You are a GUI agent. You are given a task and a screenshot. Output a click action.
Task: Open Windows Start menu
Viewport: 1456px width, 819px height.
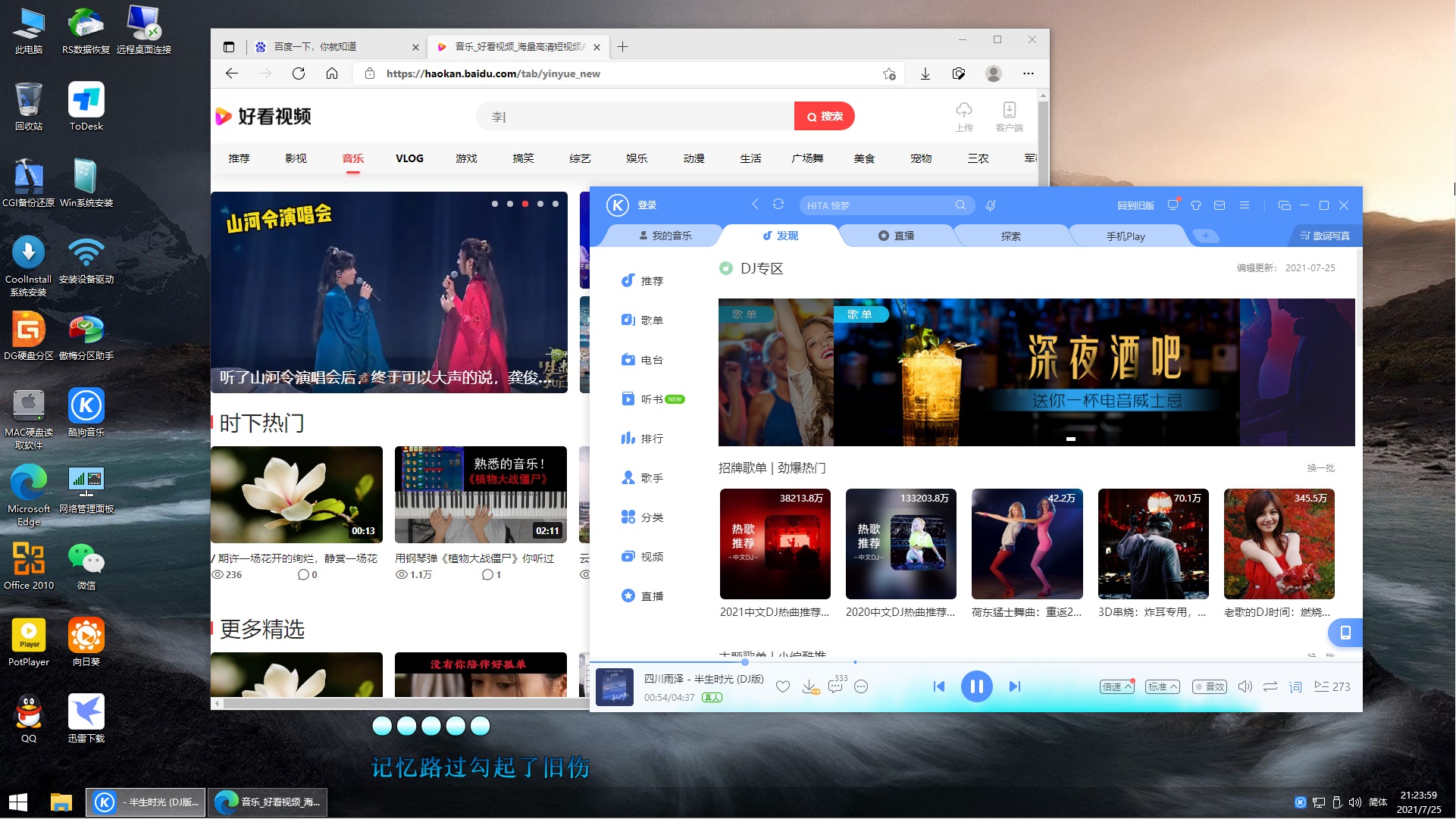[18, 802]
